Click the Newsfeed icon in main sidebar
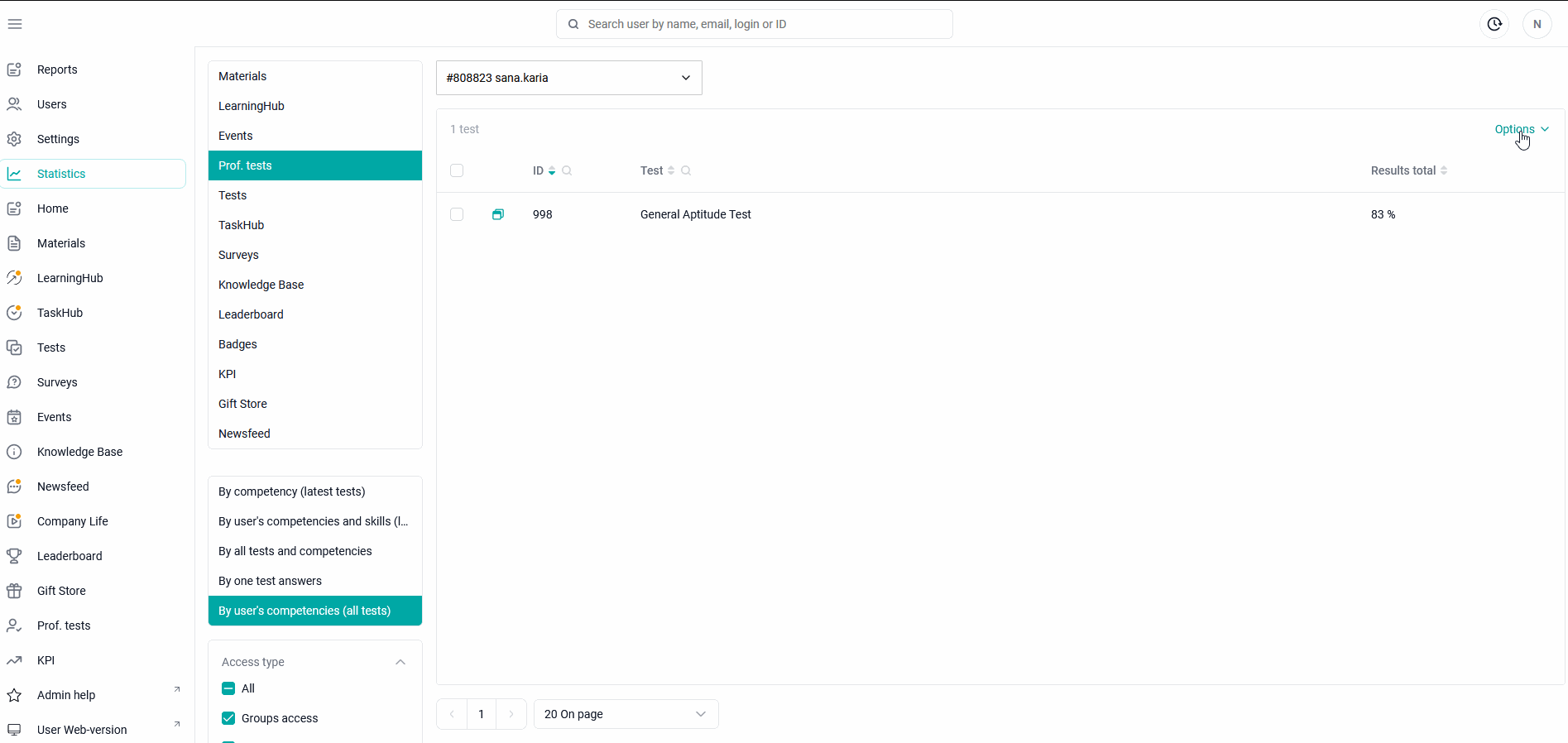1568x743 pixels. pyautogui.click(x=14, y=487)
